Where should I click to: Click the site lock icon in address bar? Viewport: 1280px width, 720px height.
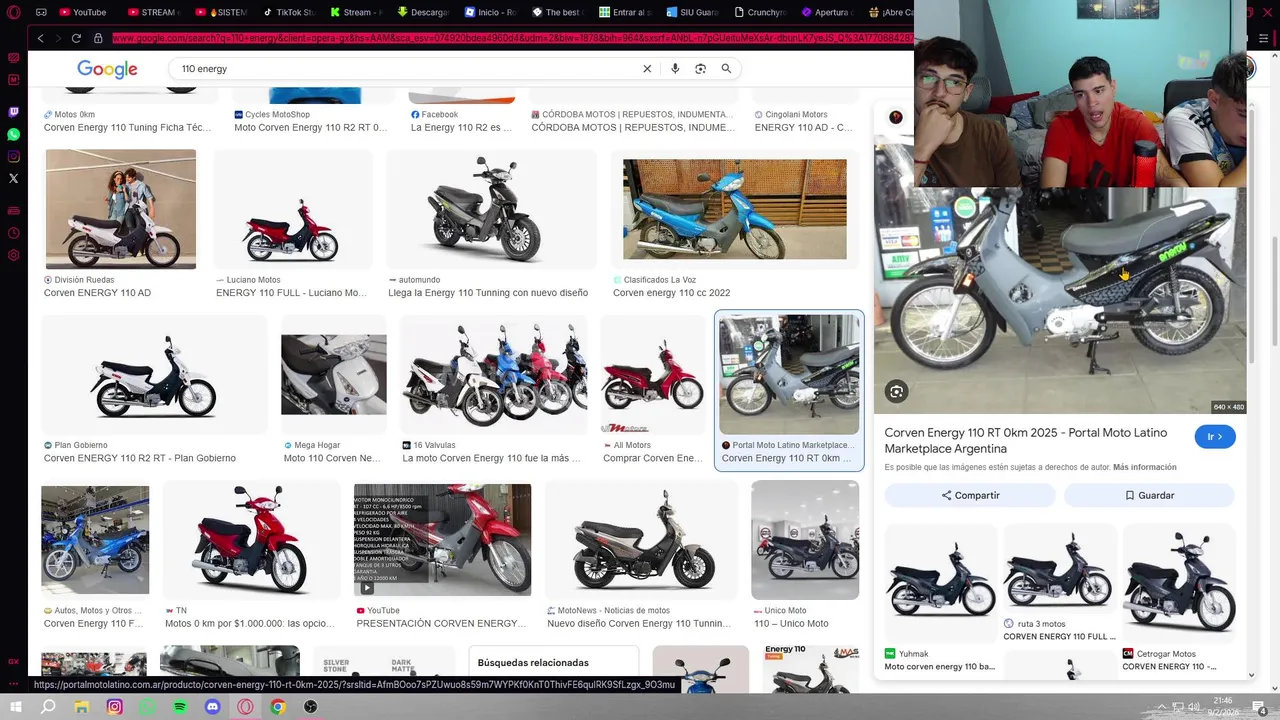tap(98, 38)
